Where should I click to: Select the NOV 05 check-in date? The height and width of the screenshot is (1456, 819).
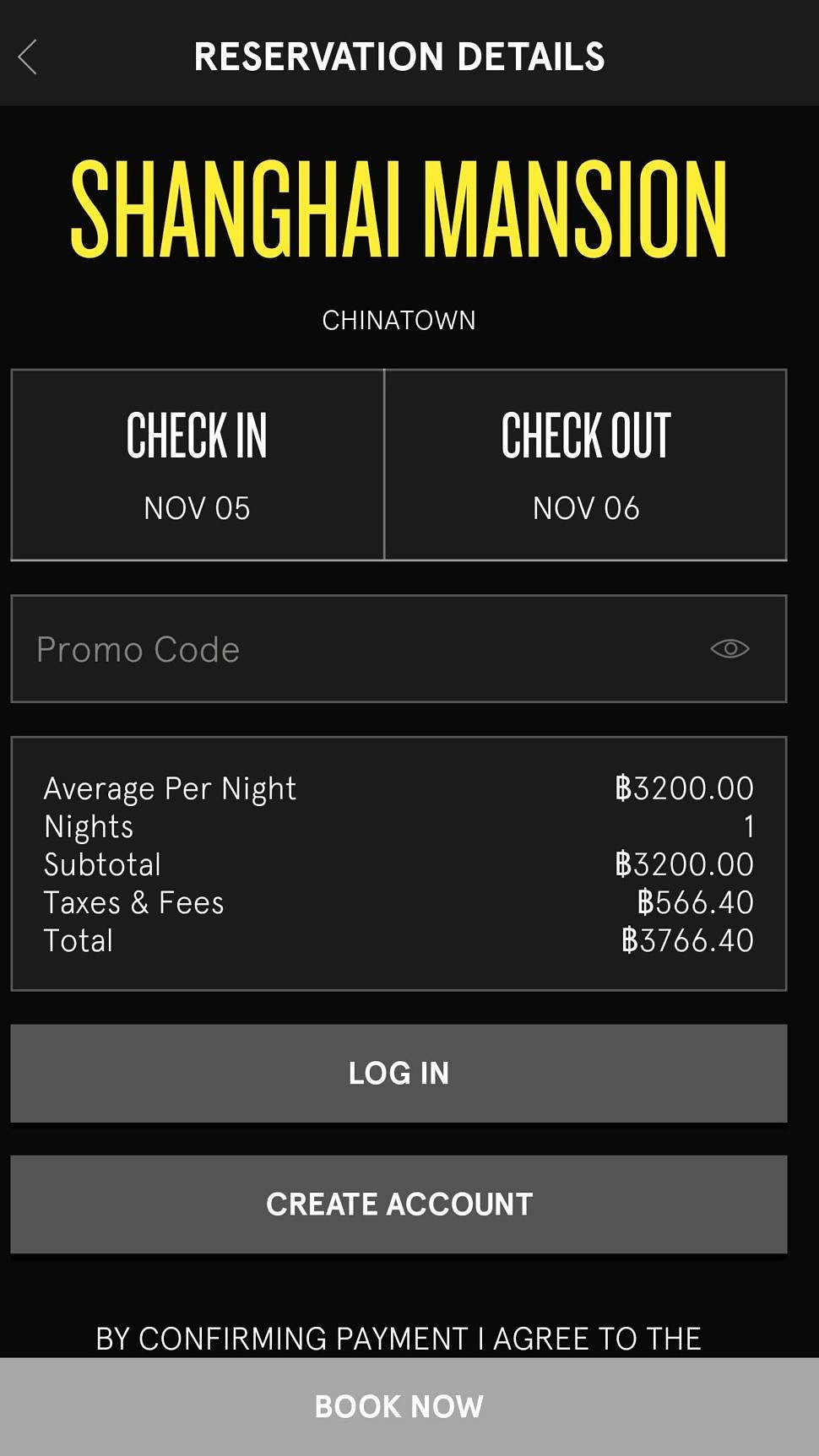(x=197, y=508)
